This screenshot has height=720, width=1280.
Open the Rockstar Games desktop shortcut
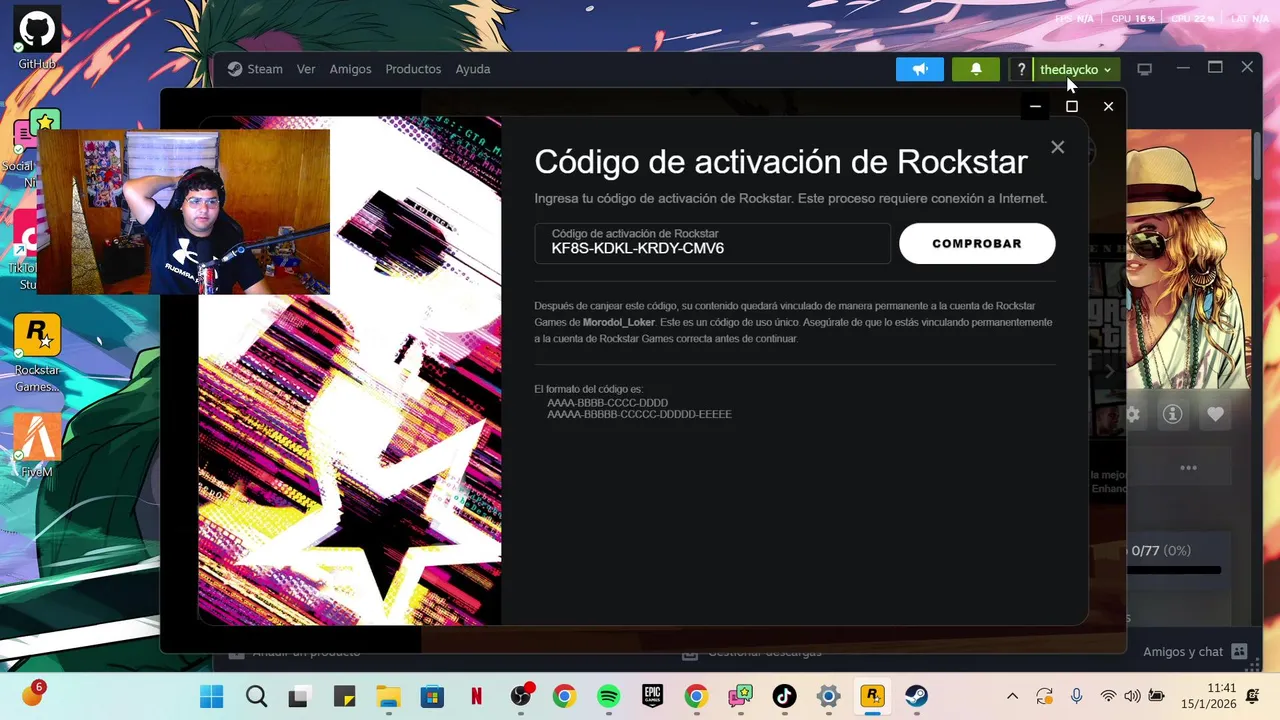pos(37,353)
